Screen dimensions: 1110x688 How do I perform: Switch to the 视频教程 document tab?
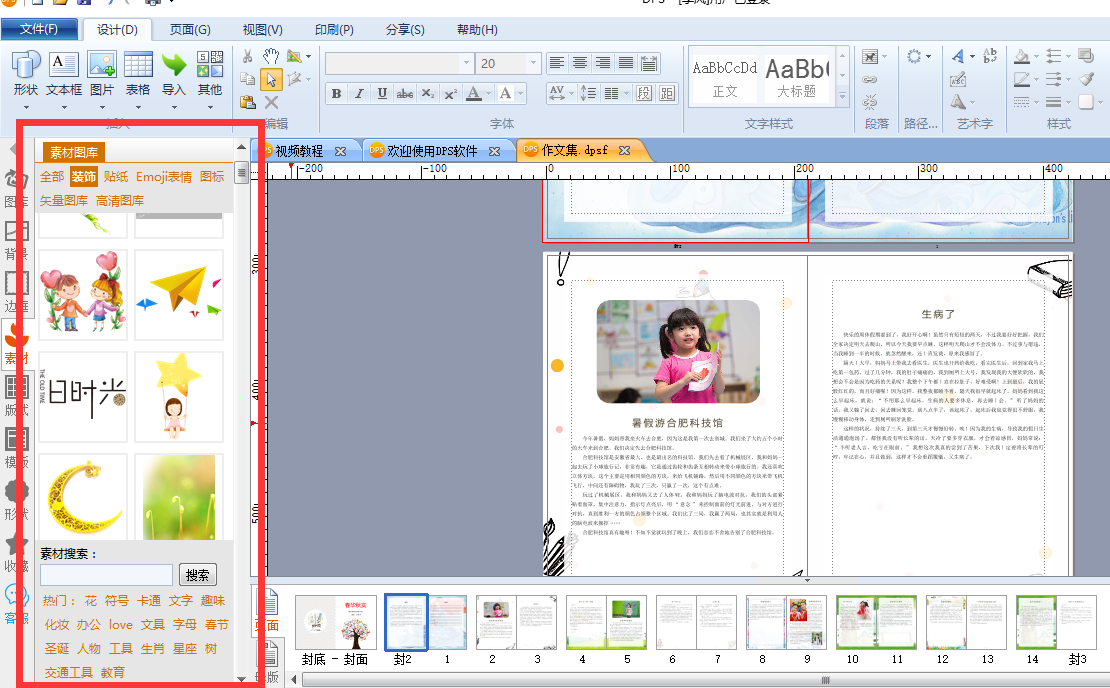[299, 151]
